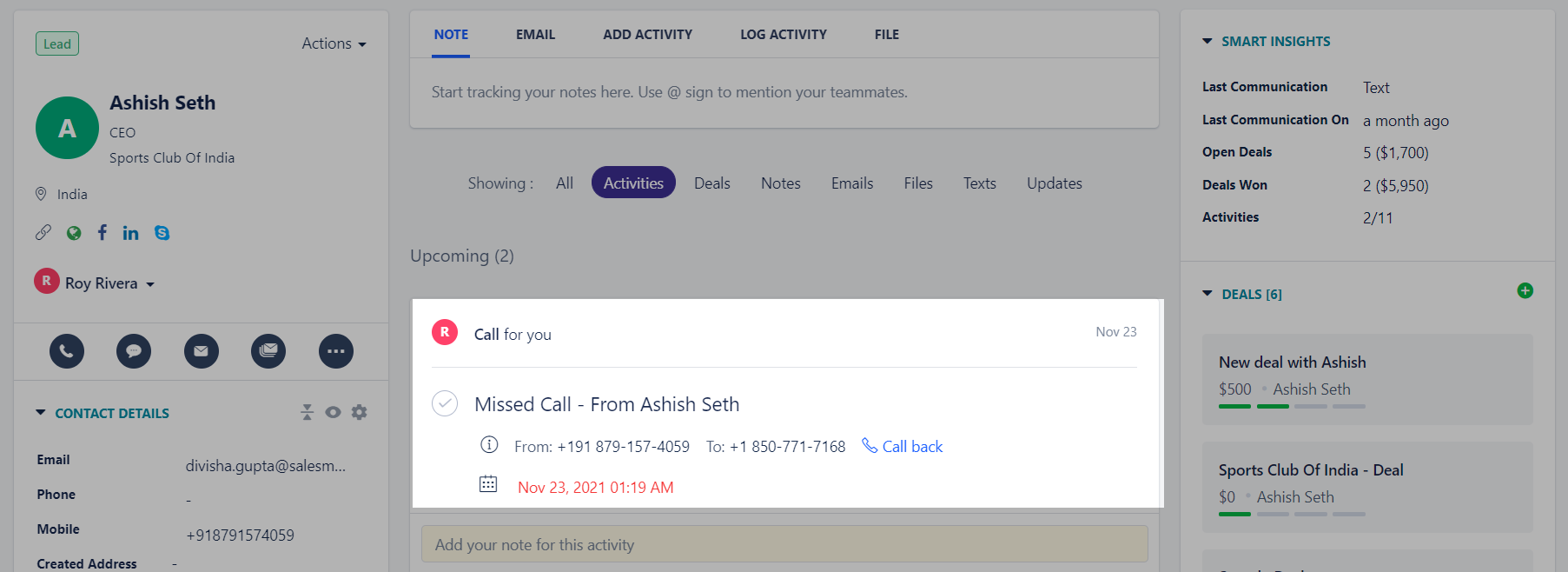The image size is (1568, 572).
Task: Expand the Roy Rivera owner dropdown
Action: pyautogui.click(x=95, y=283)
